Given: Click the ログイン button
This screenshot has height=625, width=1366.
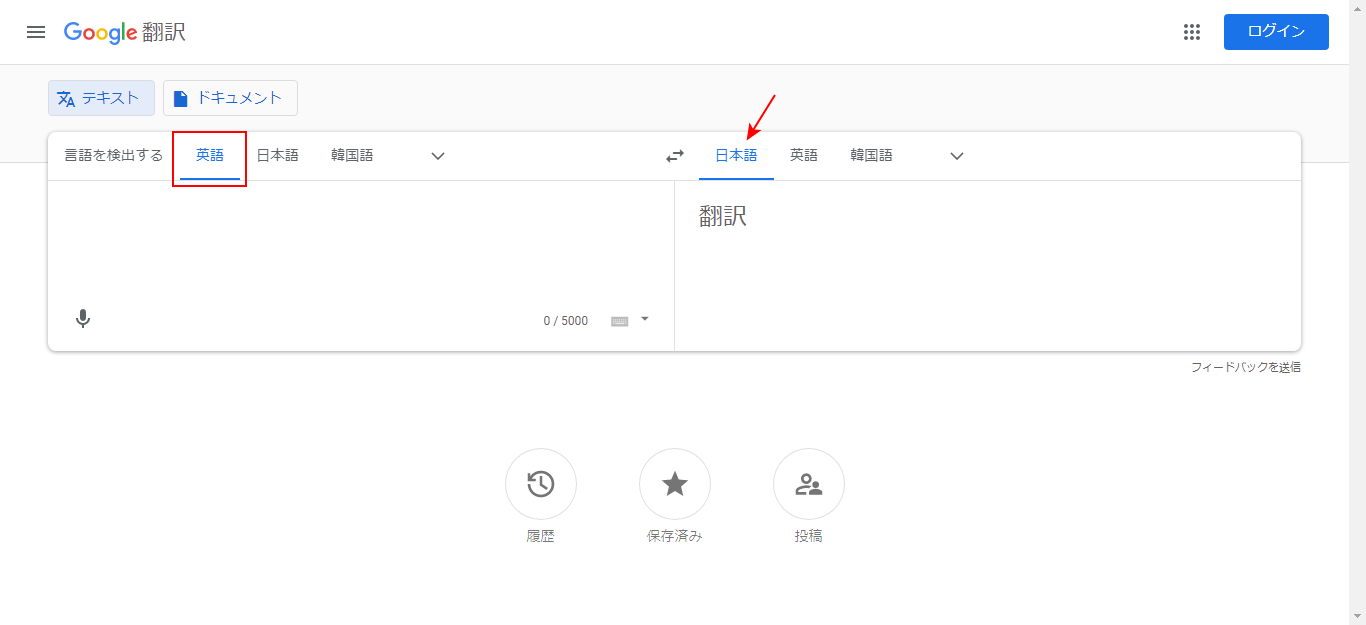Looking at the screenshot, I should coord(1276,32).
